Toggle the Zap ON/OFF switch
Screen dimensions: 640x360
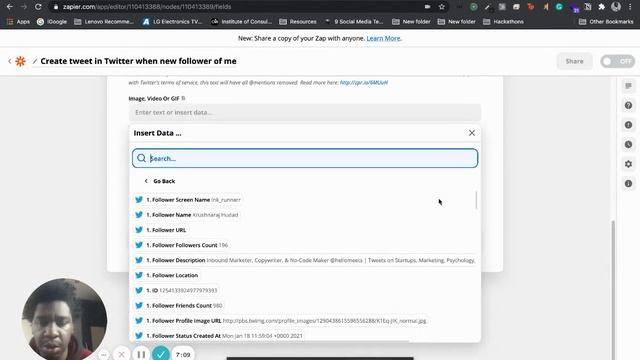(618, 61)
